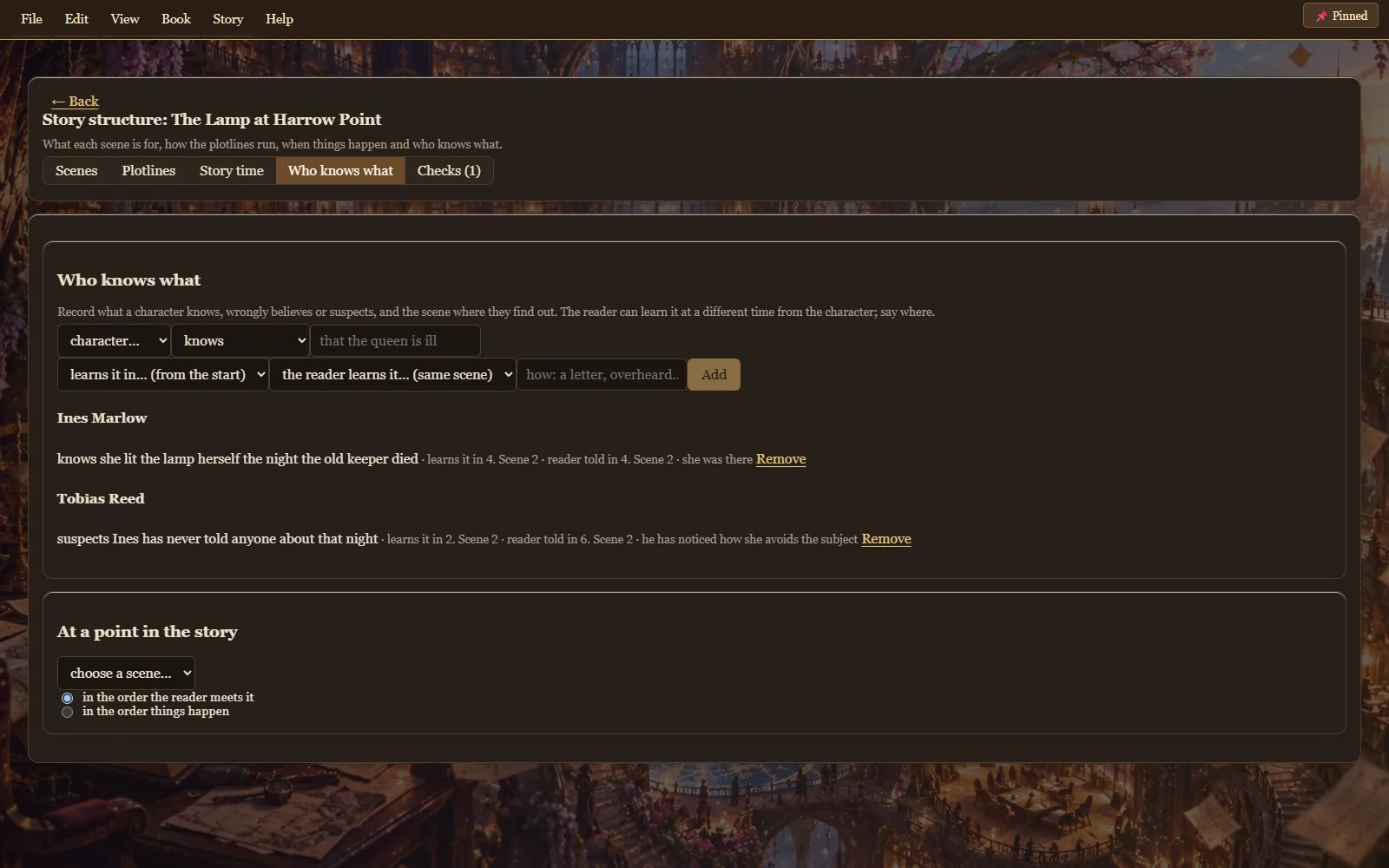Click the 'At a point in the story' heading
This screenshot has height=868, width=1389.
(x=148, y=632)
